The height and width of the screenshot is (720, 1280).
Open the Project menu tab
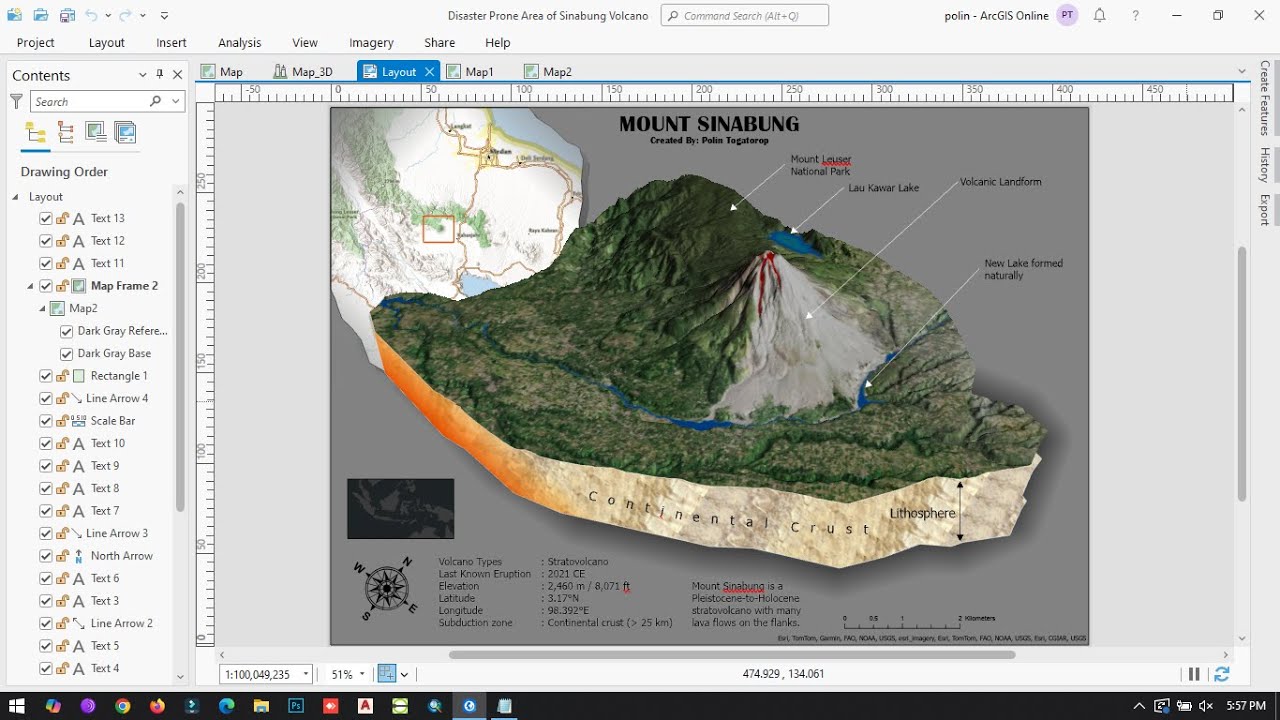(36, 43)
